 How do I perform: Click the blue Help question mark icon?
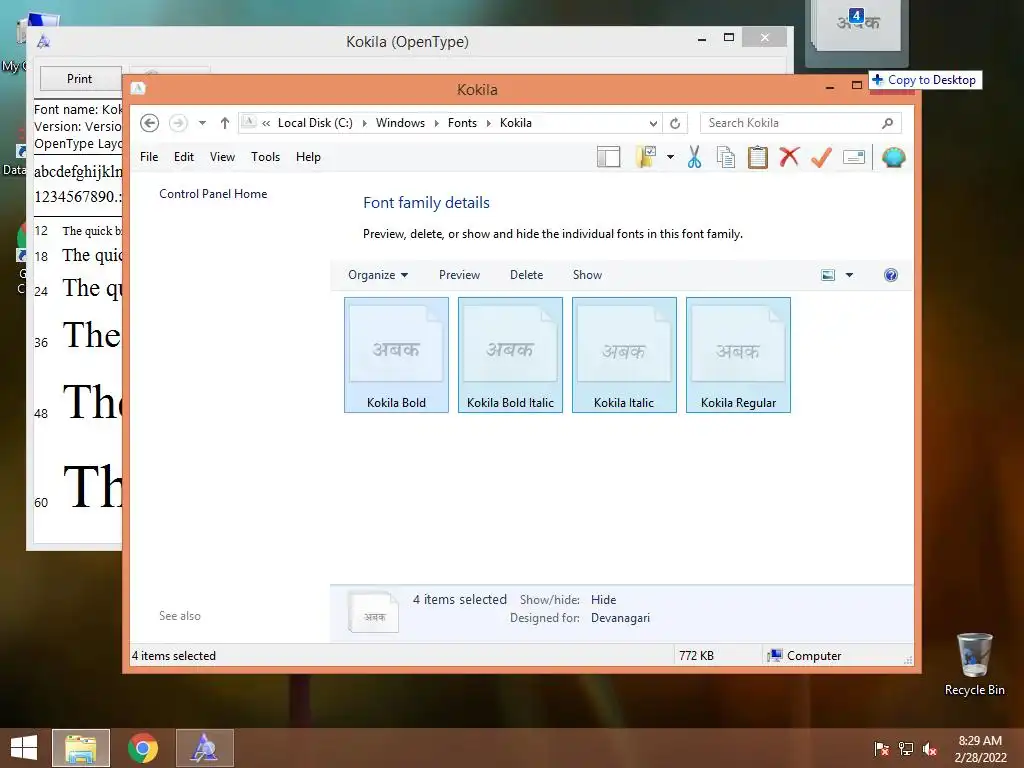[891, 275]
